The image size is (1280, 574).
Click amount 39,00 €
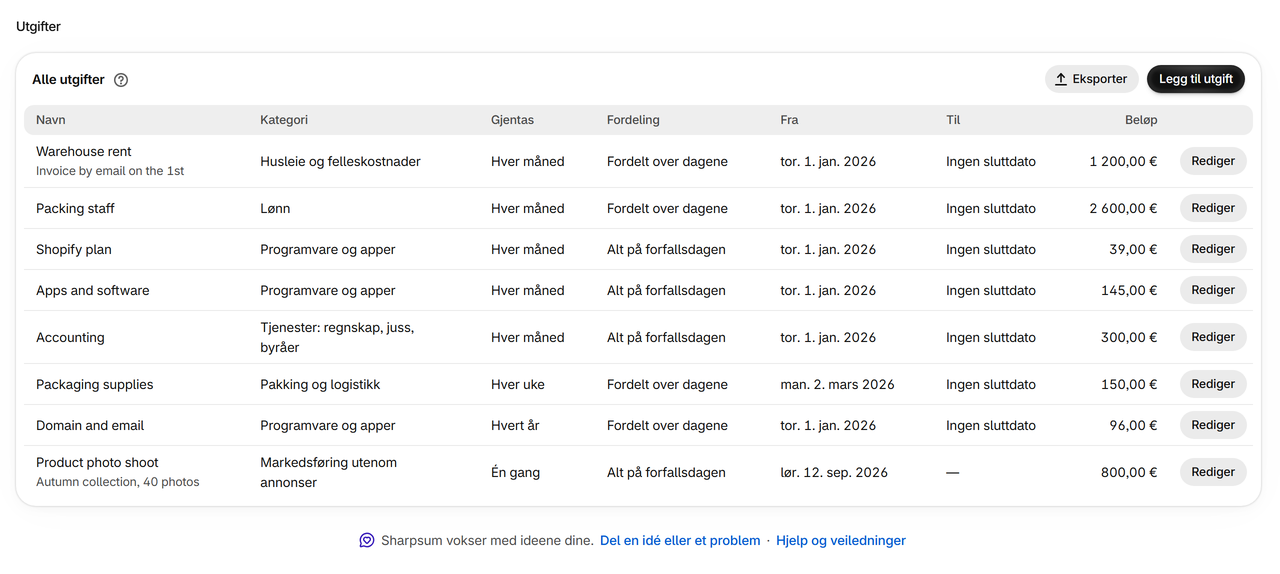1133,249
